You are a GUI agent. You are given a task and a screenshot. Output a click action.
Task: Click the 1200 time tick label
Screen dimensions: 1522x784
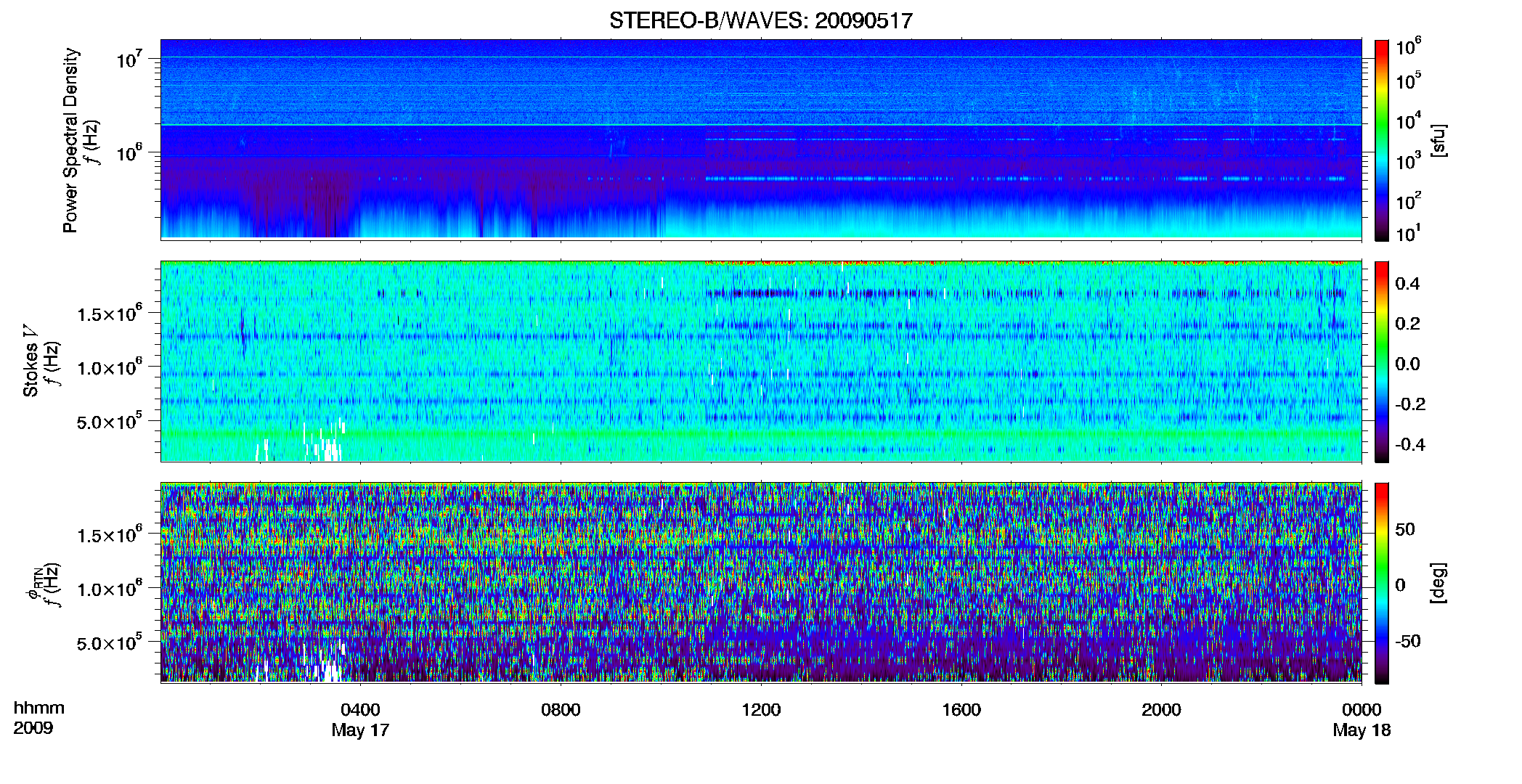(x=761, y=710)
